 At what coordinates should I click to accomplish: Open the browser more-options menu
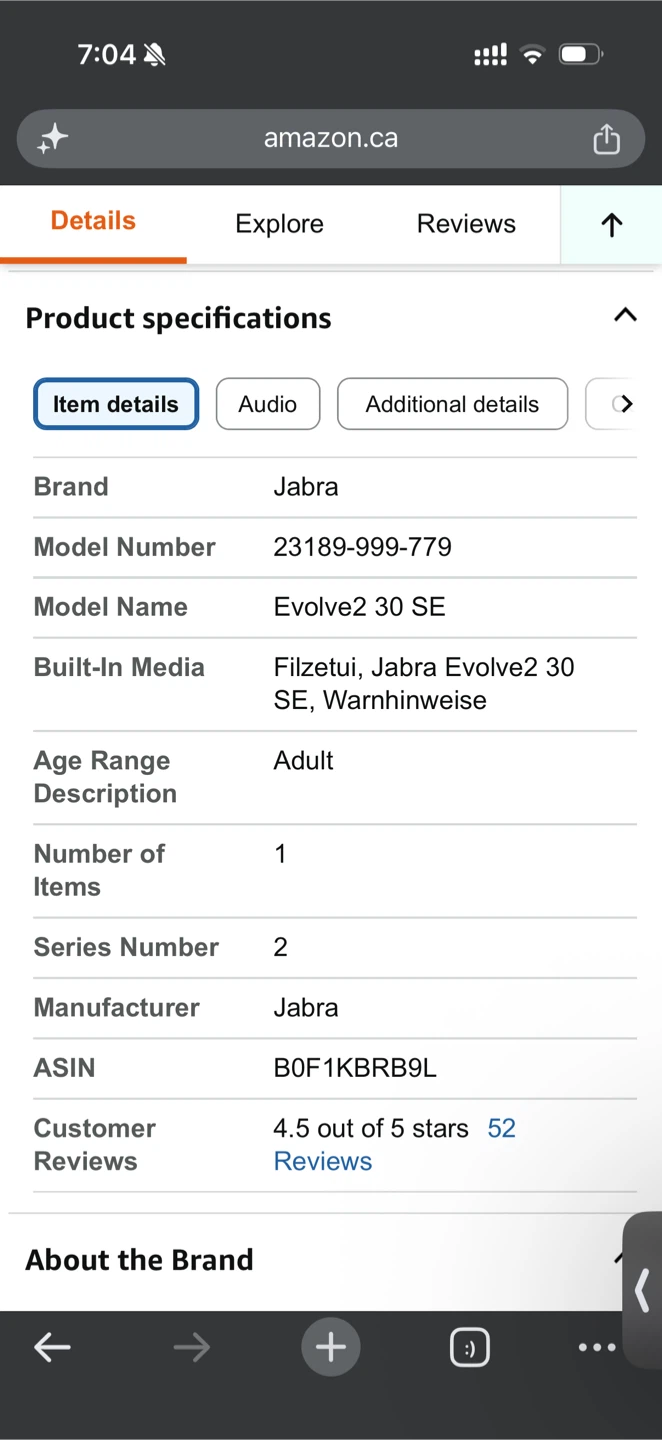597,1347
